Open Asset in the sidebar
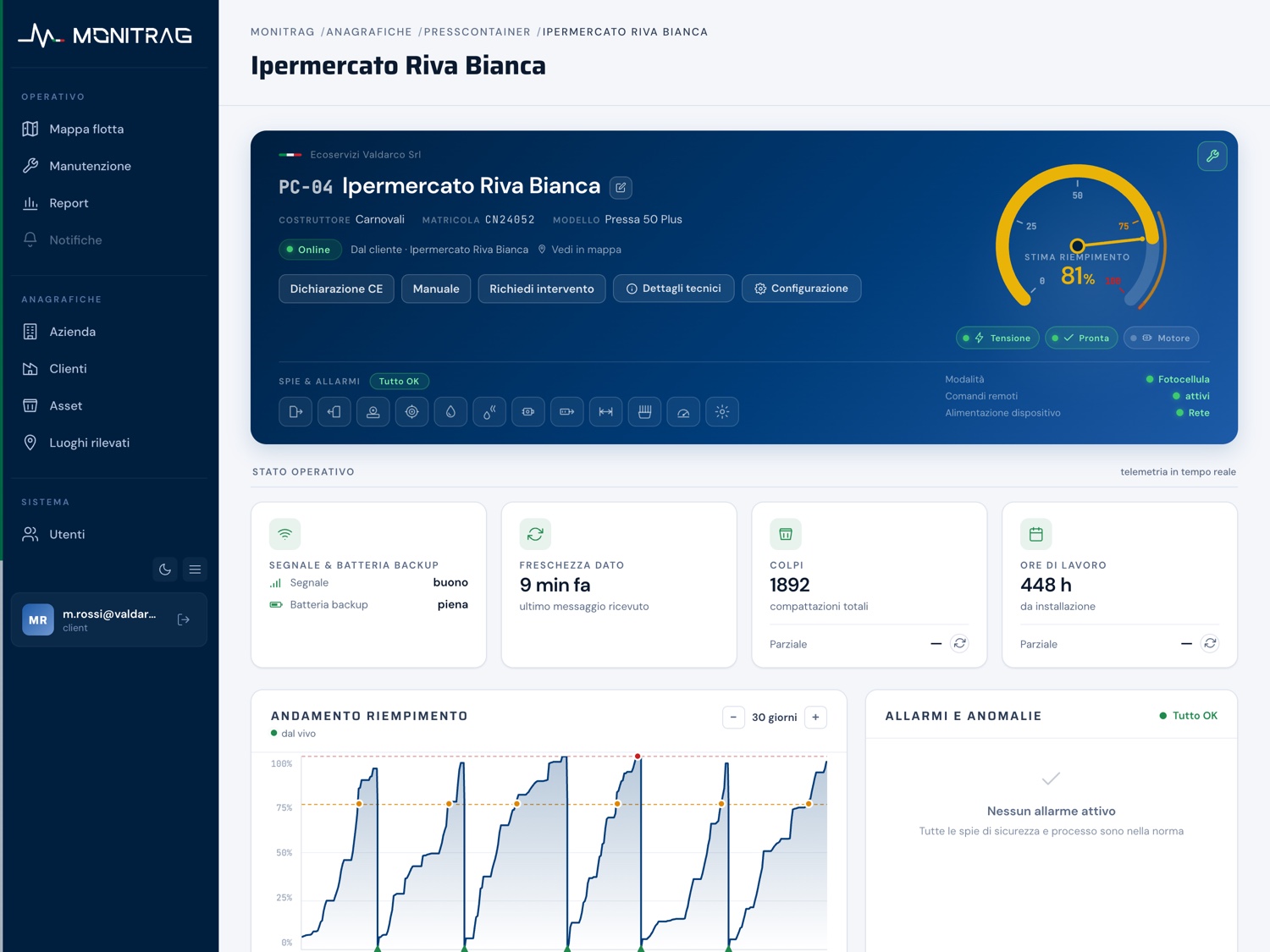 pos(108,406)
